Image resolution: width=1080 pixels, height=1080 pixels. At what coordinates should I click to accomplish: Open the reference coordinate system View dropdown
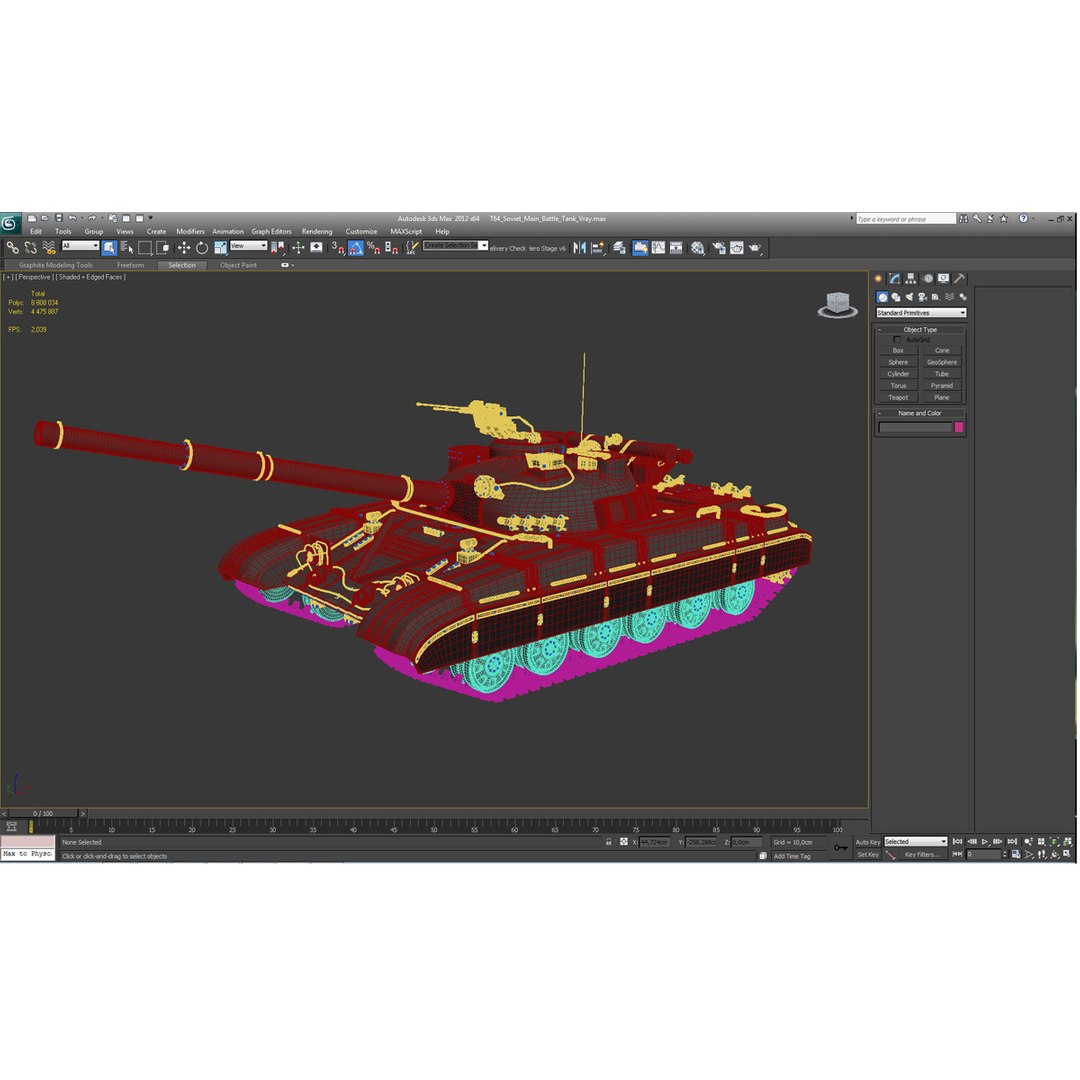[x=249, y=246]
